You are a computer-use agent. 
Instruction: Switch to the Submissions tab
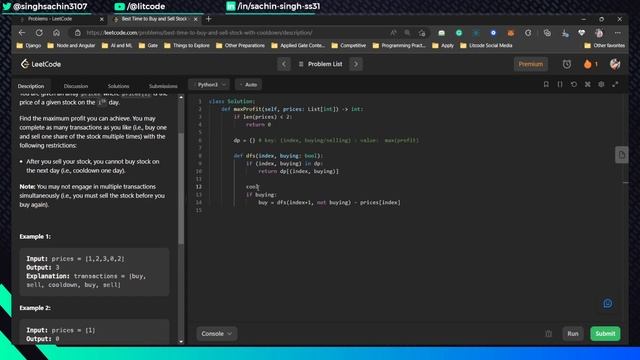[163, 86]
